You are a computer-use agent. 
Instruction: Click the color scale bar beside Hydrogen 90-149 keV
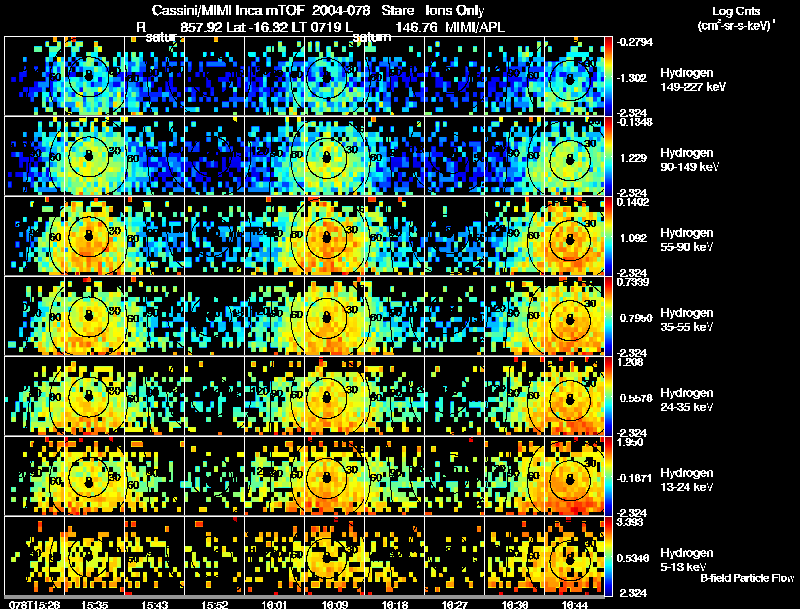(608, 156)
